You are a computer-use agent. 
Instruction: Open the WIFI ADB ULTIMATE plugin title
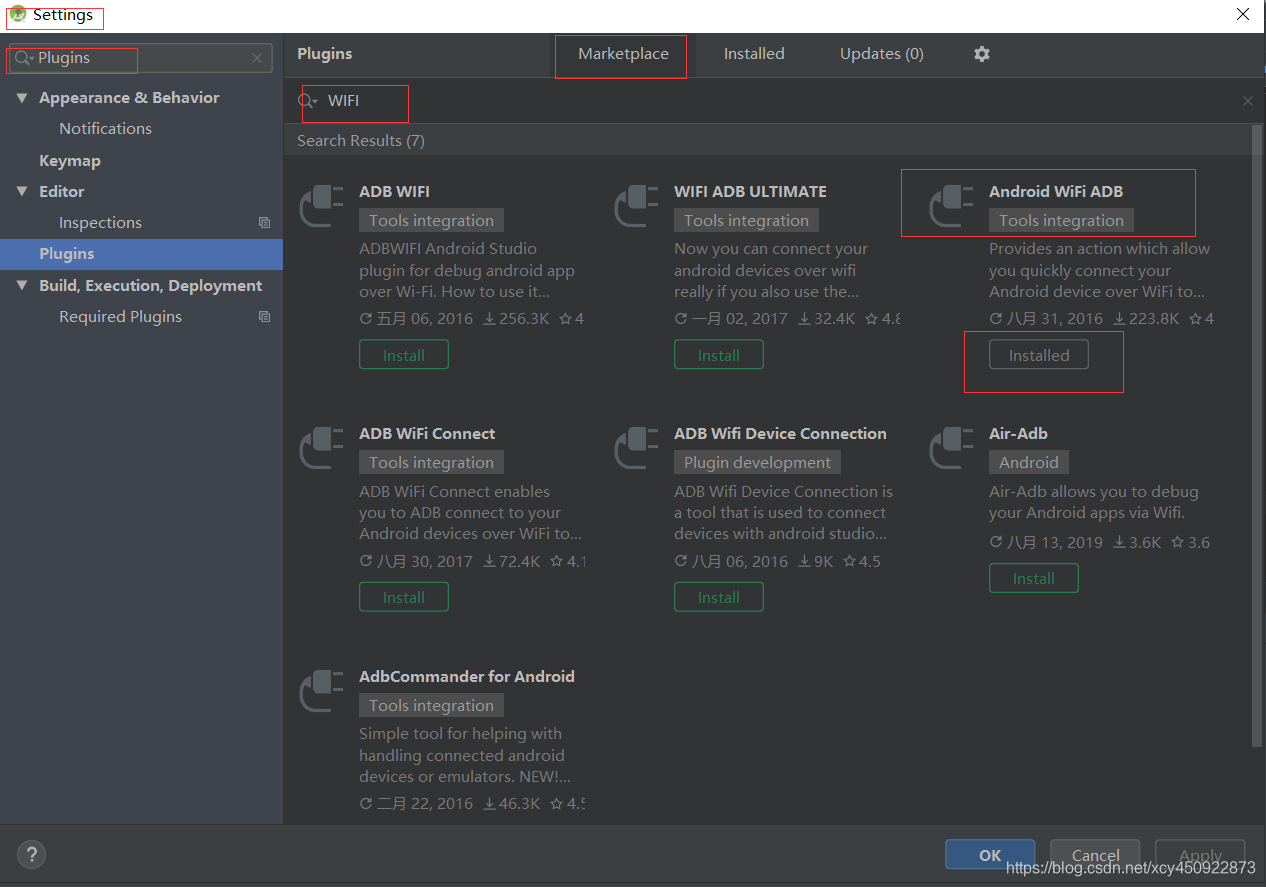(x=750, y=192)
